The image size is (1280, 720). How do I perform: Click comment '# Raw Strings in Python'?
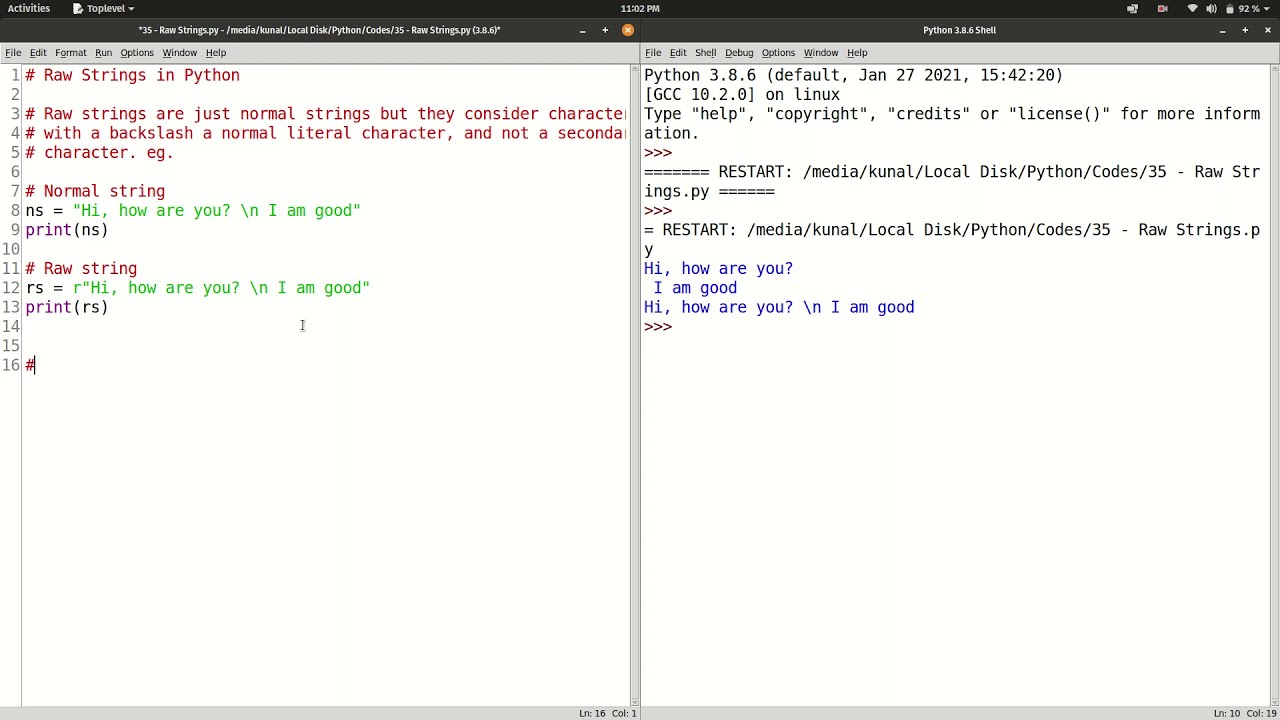pos(132,75)
